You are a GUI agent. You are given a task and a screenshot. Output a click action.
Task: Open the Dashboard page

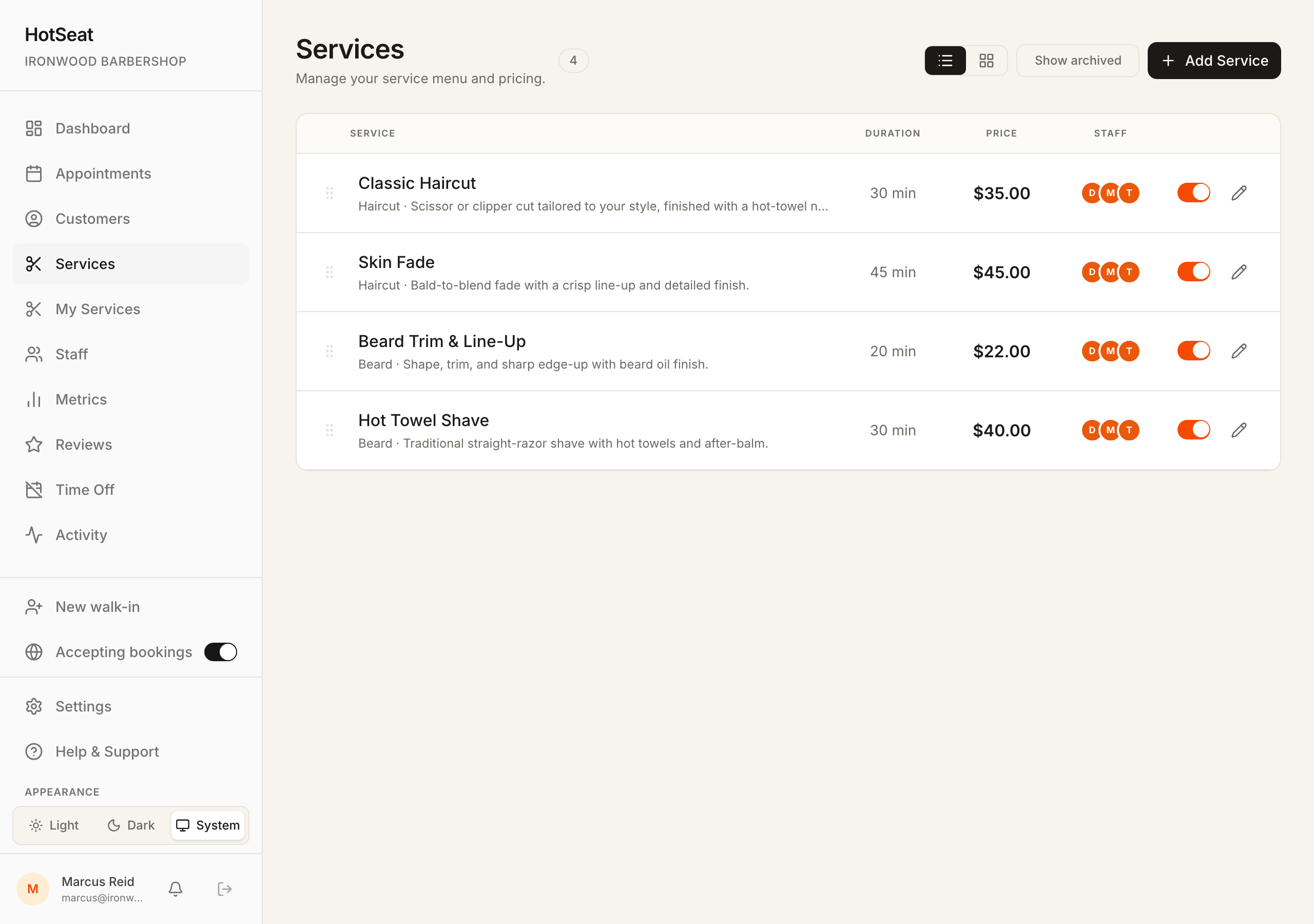click(x=130, y=128)
